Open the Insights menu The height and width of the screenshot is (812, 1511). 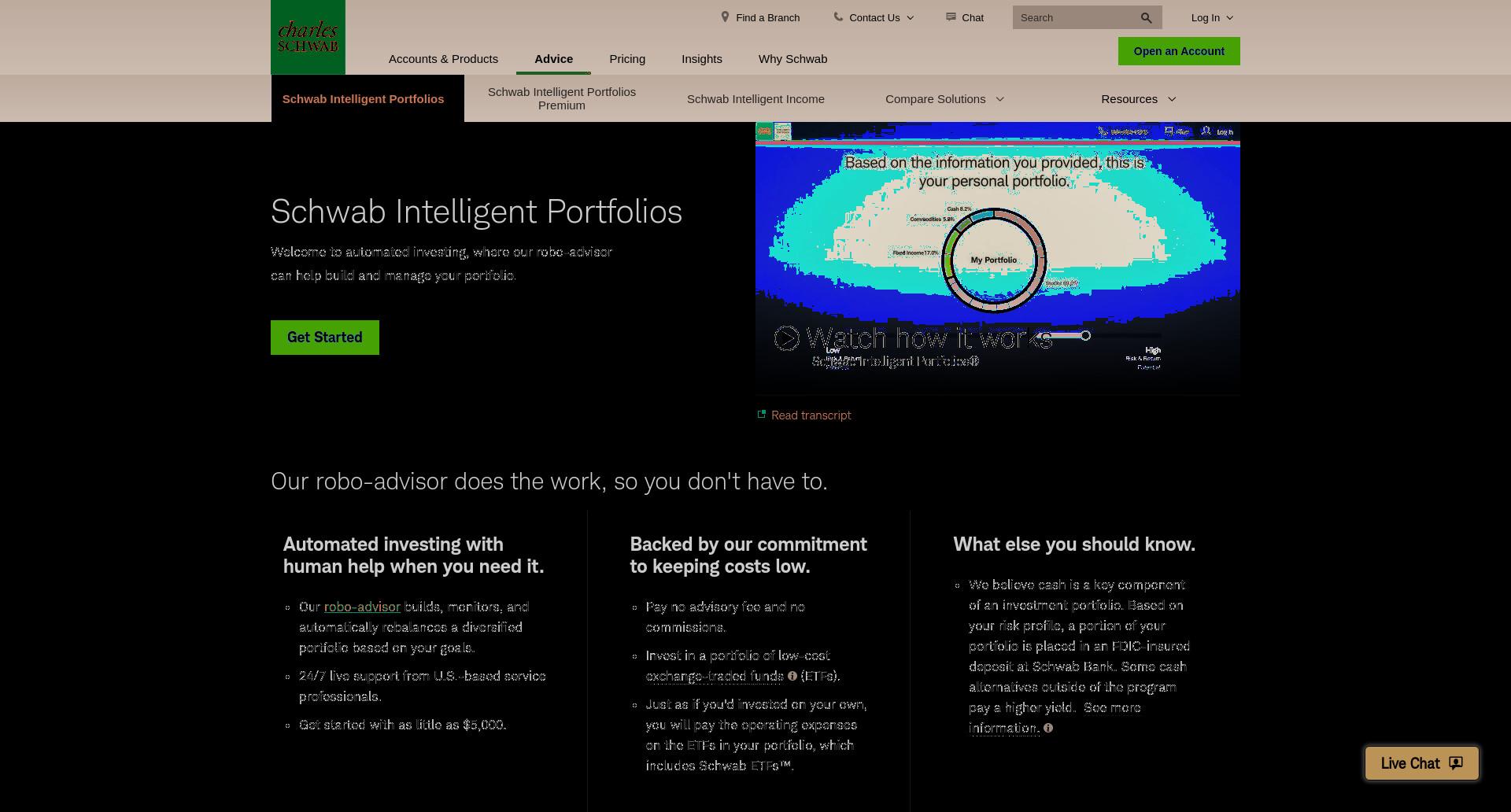702,59
